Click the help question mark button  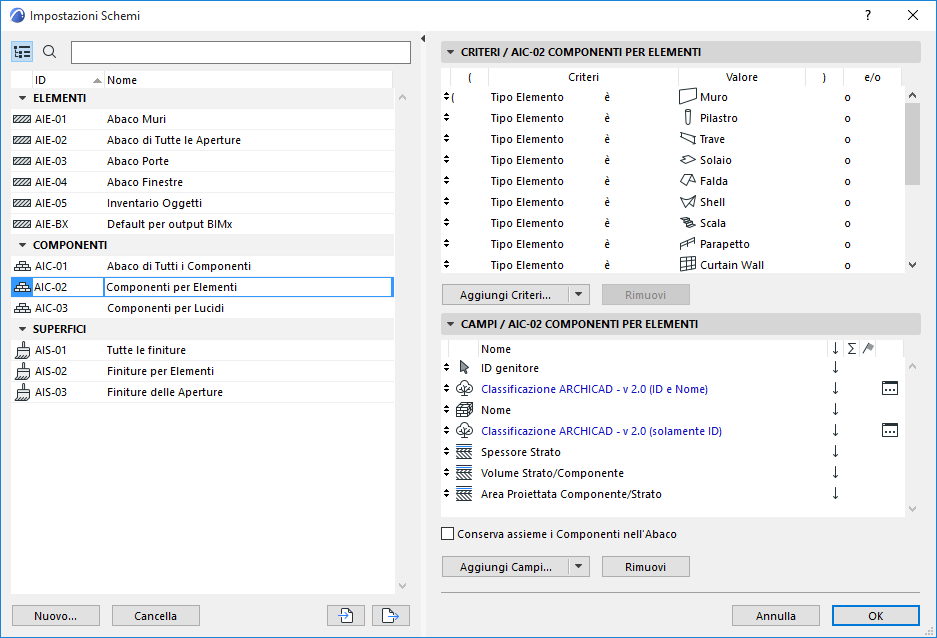(868, 16)
